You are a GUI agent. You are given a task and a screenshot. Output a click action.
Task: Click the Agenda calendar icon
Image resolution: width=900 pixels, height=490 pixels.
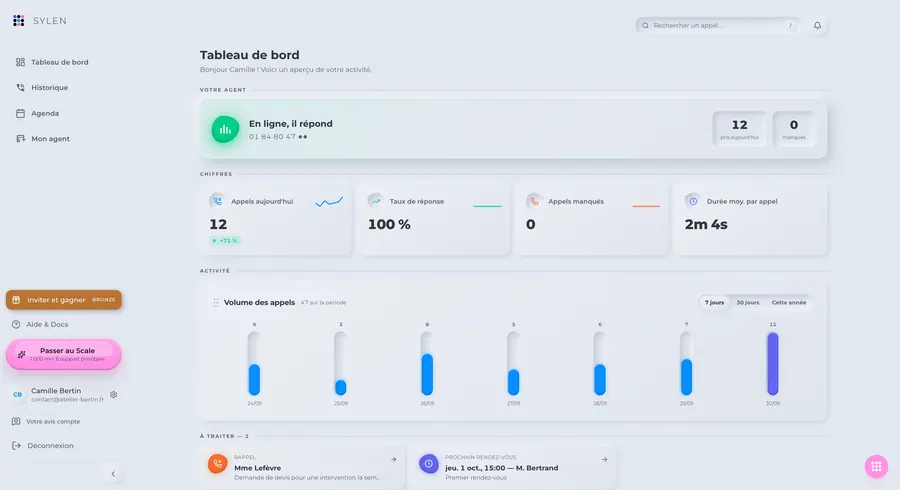click(x=21, y=114)
